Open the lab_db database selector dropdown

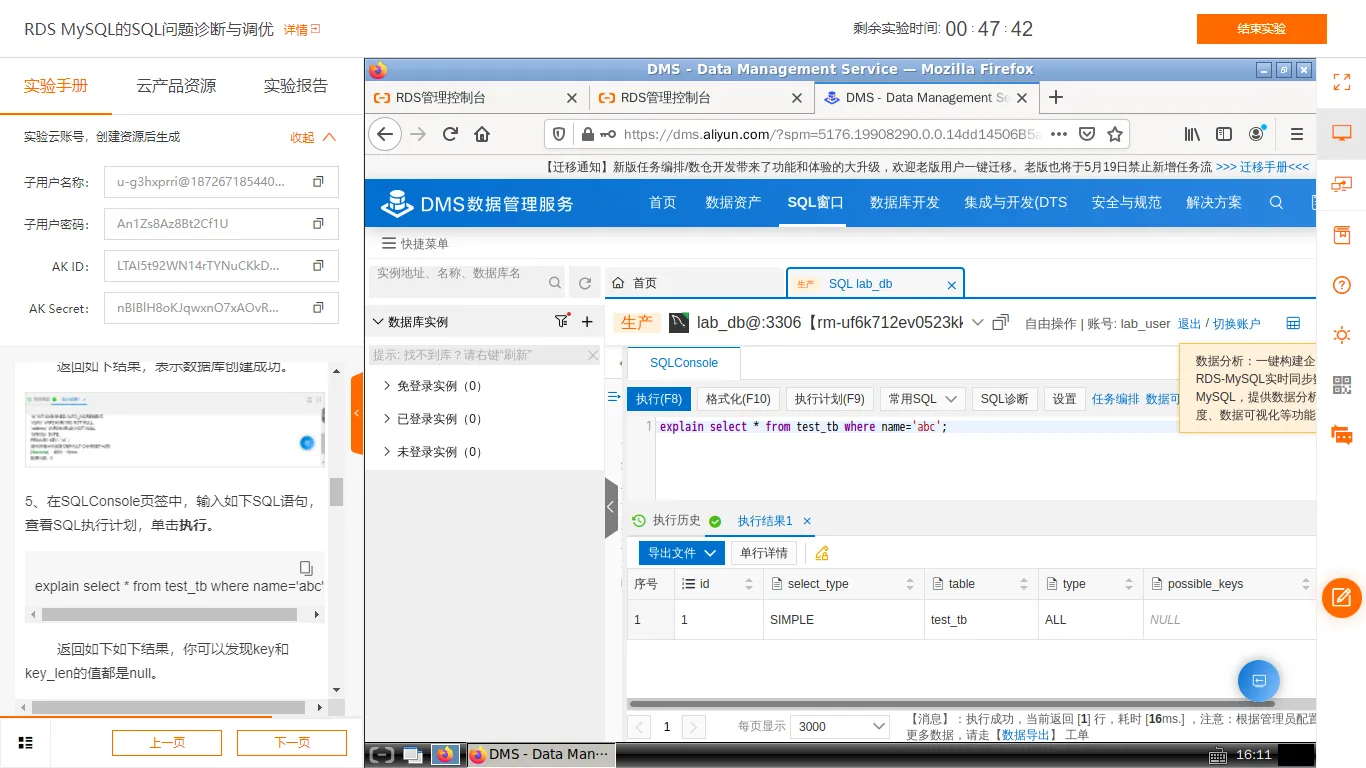coord(977,323)
